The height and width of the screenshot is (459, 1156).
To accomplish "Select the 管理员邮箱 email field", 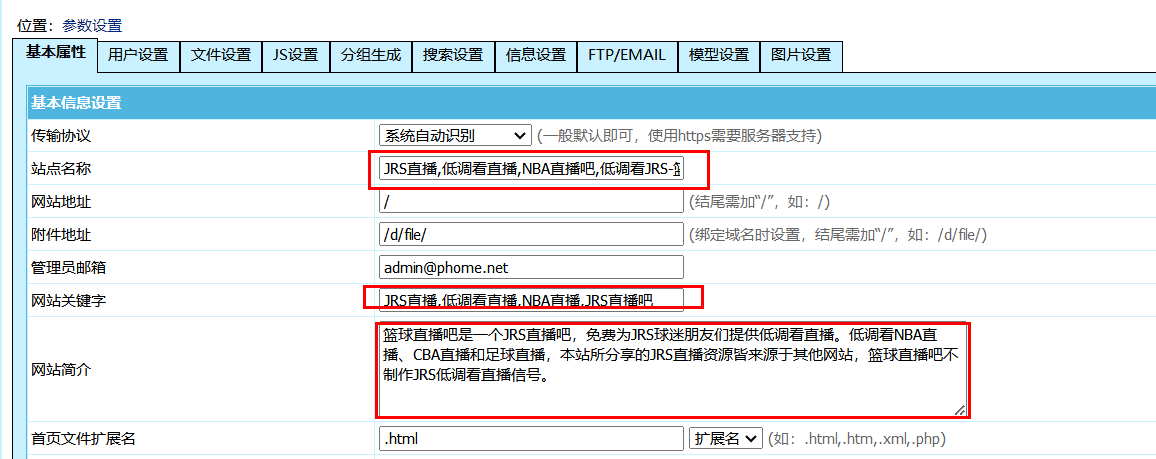I will click(x=531, y=267).
